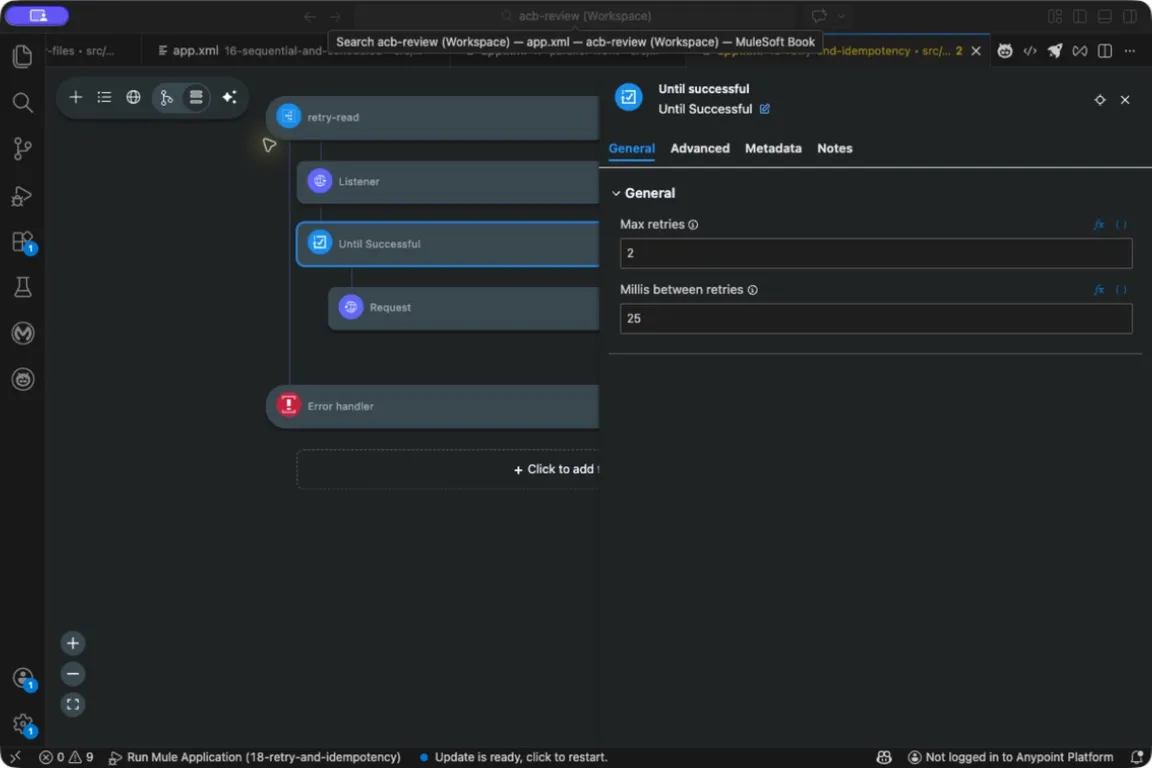This screenshot has height=768, width=1152.
Task: Click Run Mule Application in status bar
Action: point(254,757)
